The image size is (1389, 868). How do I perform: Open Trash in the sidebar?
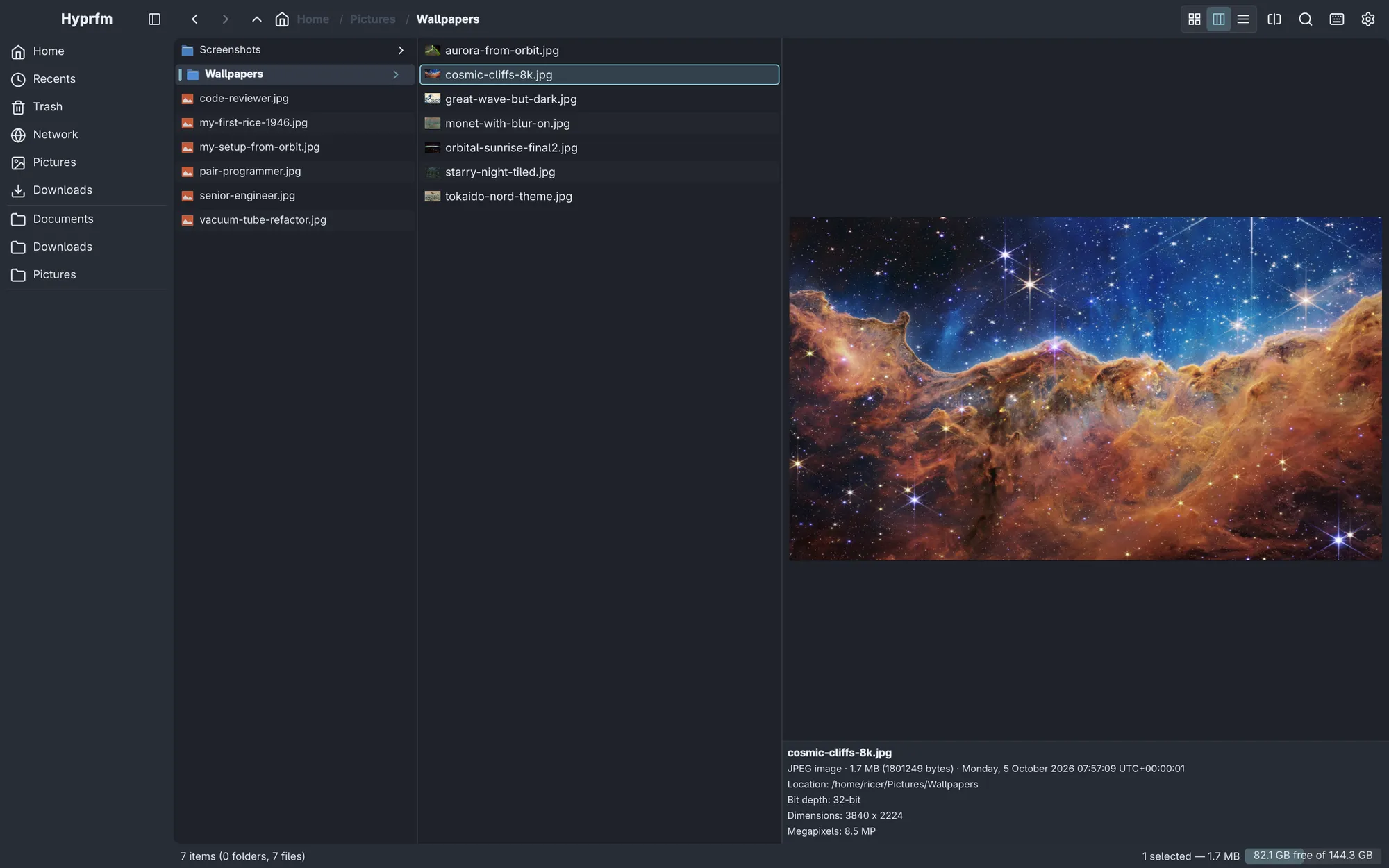click(87, 107)
